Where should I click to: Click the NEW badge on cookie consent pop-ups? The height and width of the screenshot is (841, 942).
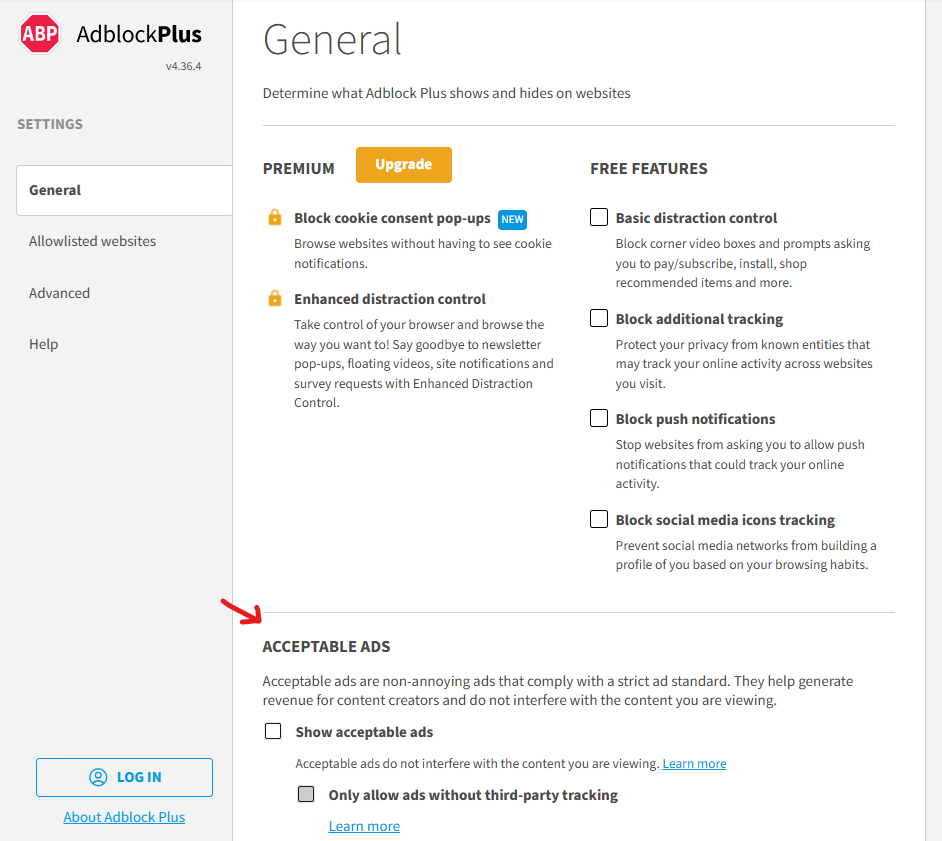pos(512,218)
